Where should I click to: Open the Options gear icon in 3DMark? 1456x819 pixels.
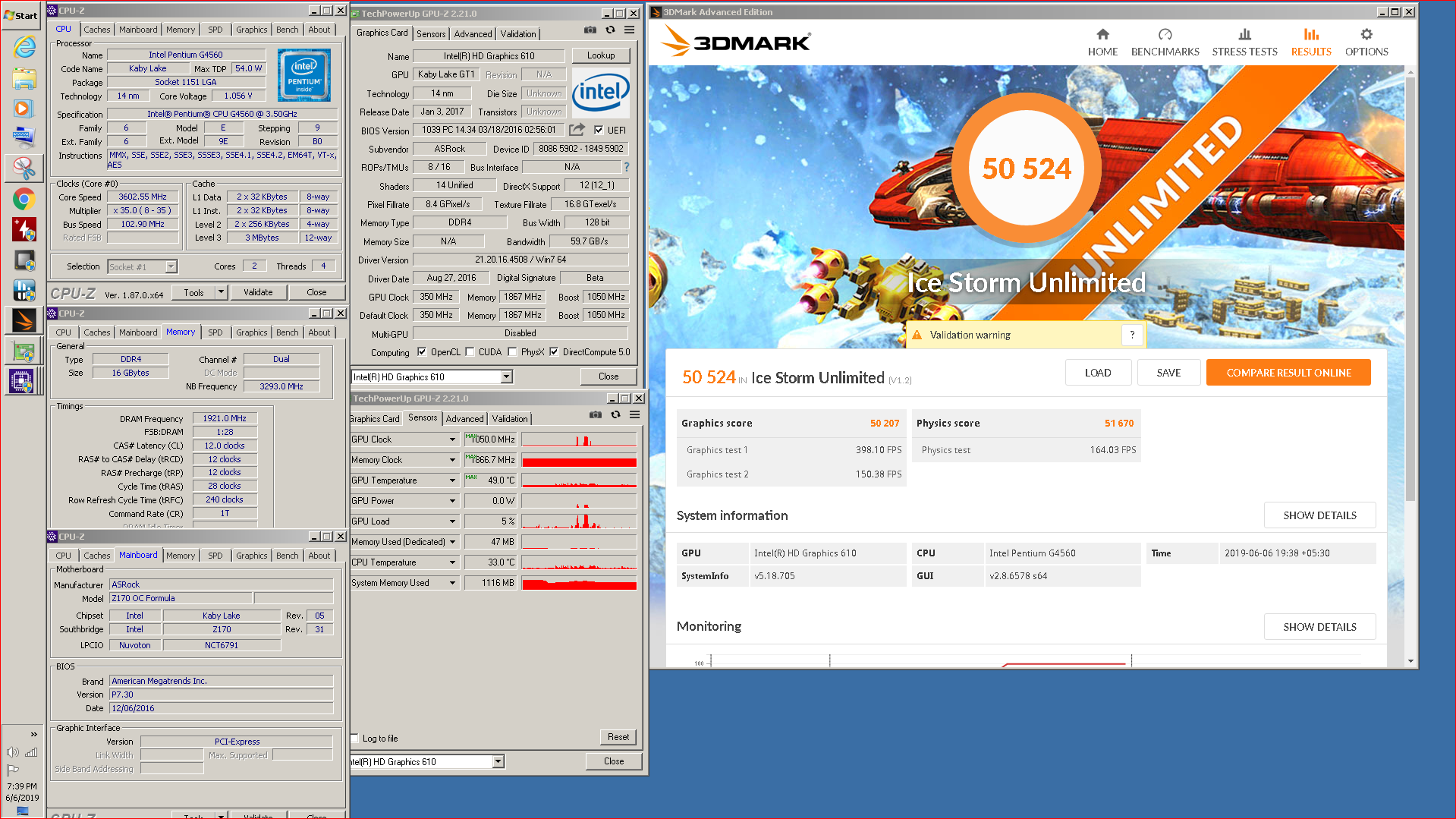click(1366, 34)
